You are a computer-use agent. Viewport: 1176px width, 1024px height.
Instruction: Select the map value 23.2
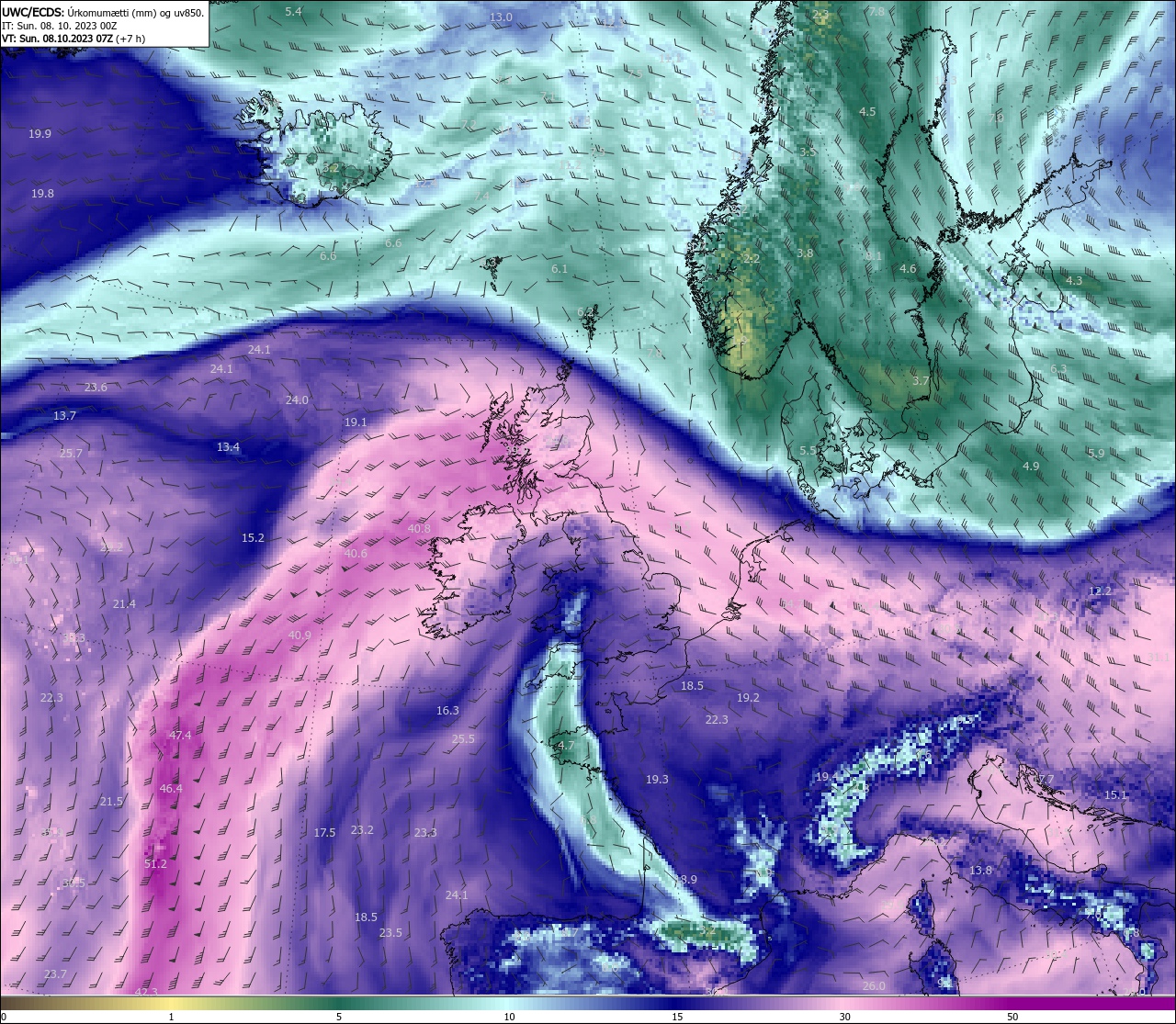click(362, 829)
